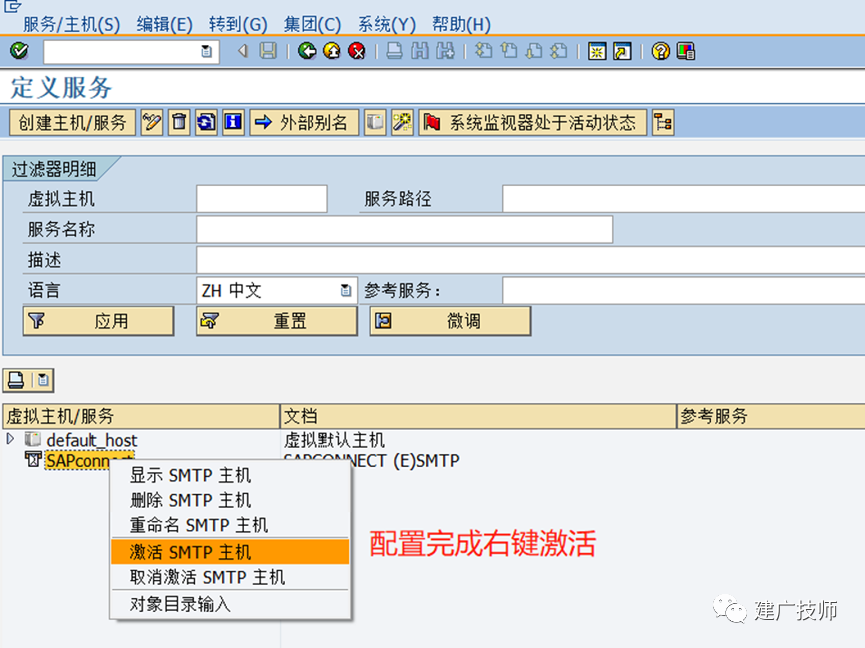Click the 参考服务 input field
The height and width of the screenshot is (648, 865).
[684, 290]
